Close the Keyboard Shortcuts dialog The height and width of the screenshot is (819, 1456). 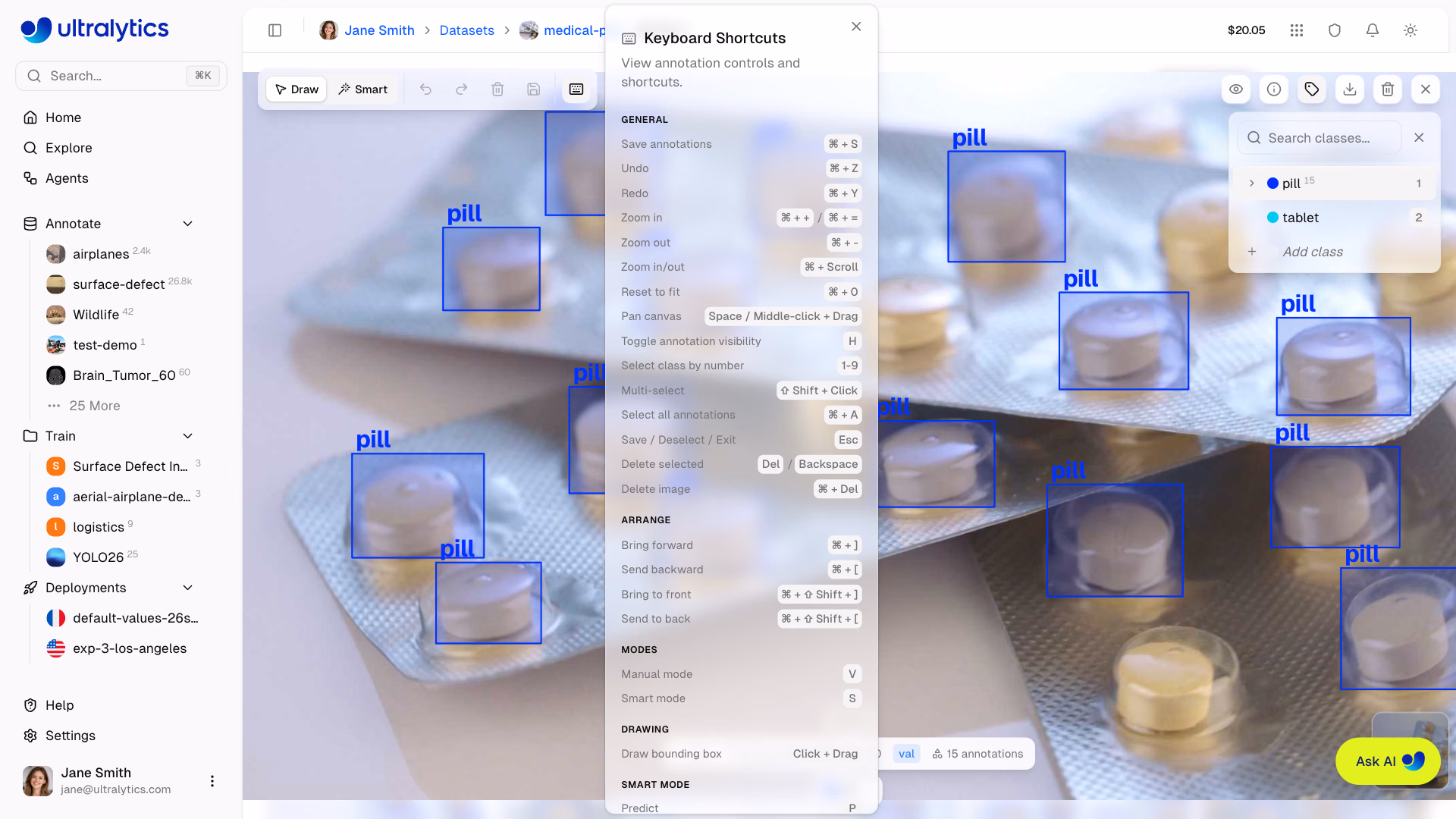(856, 27)
